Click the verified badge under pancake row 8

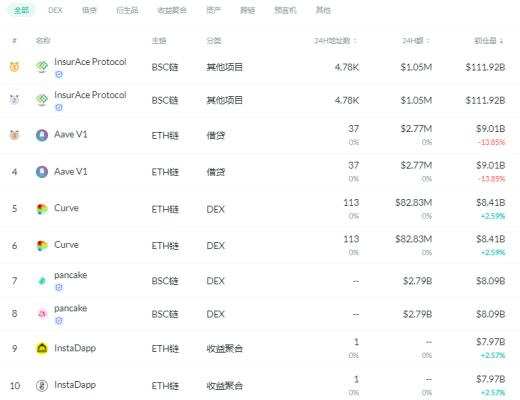coord(59,320)
